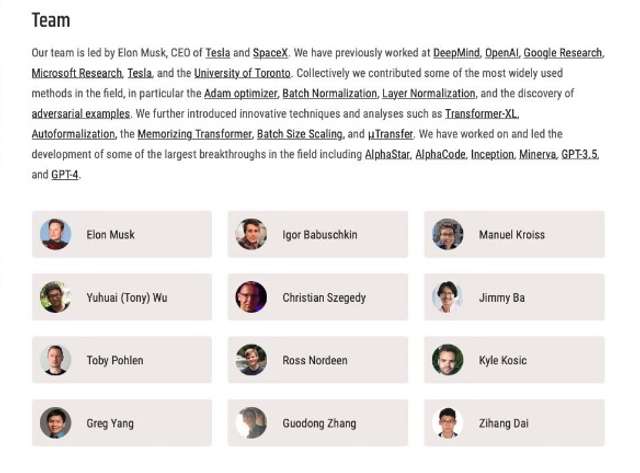This screenshot has width=640, height=473.
Task: Visit the University of Toronto link
Action: coord(243,73)
